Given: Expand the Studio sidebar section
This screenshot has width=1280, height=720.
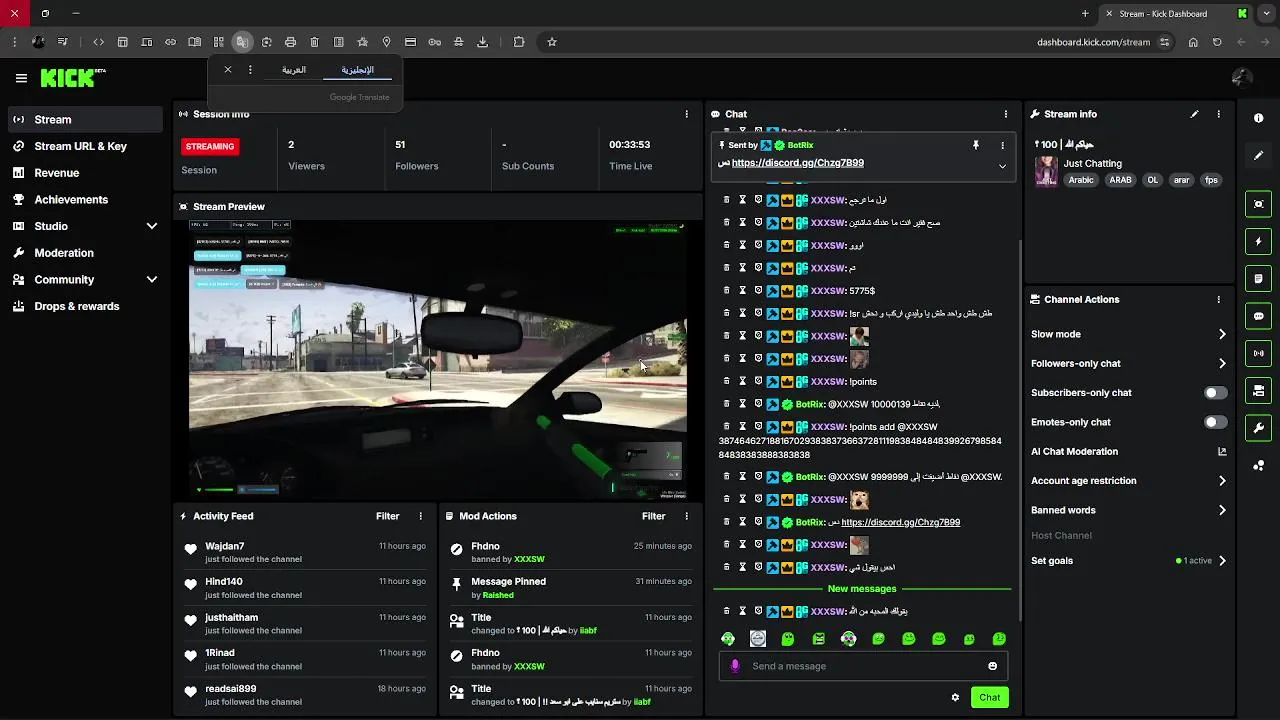Looking at the screenshot, I should 152,226.
